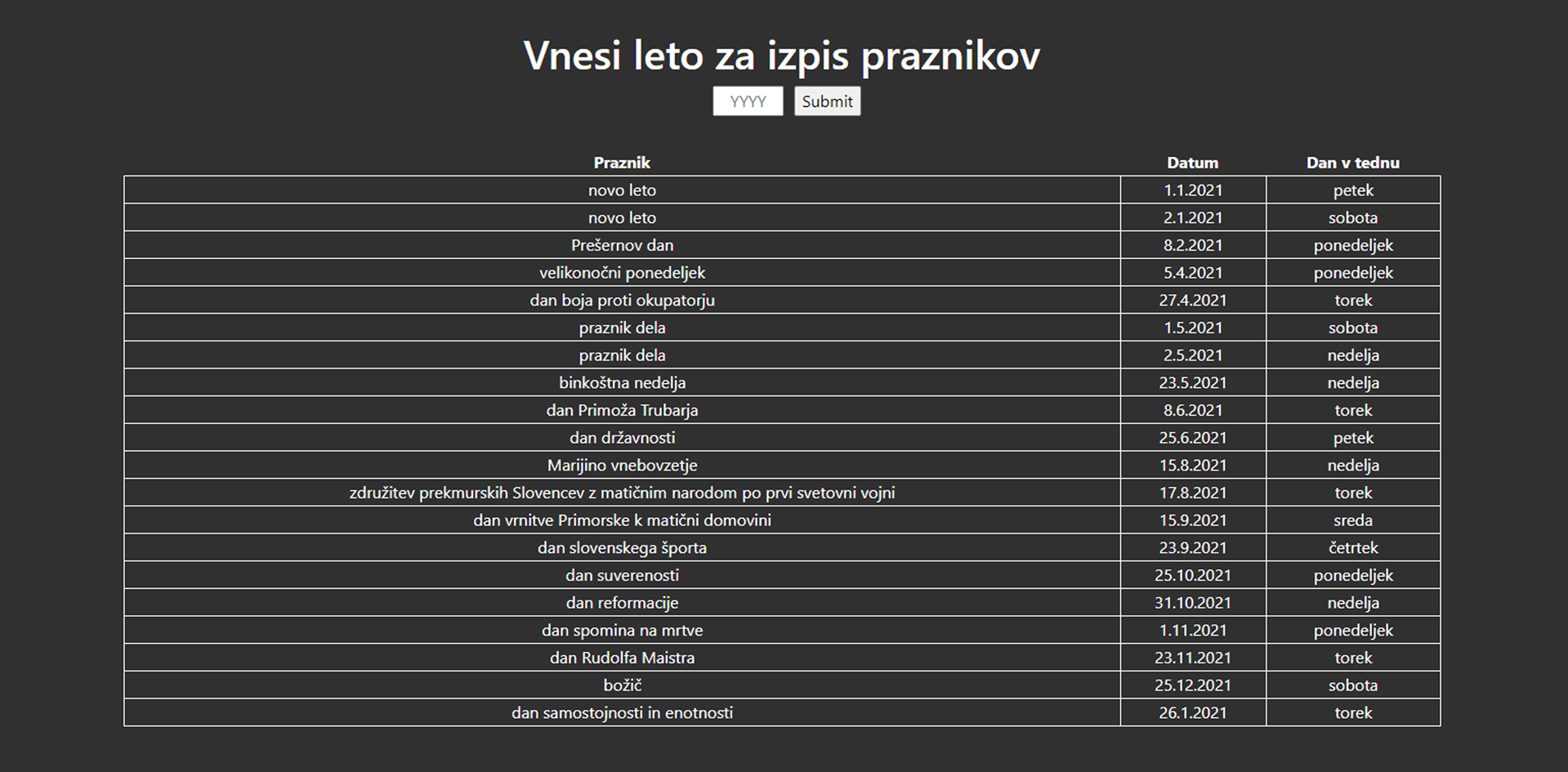Click the YYYY year input field
The height and width of the screenshot is (772, 1568).
pos(747,101)
